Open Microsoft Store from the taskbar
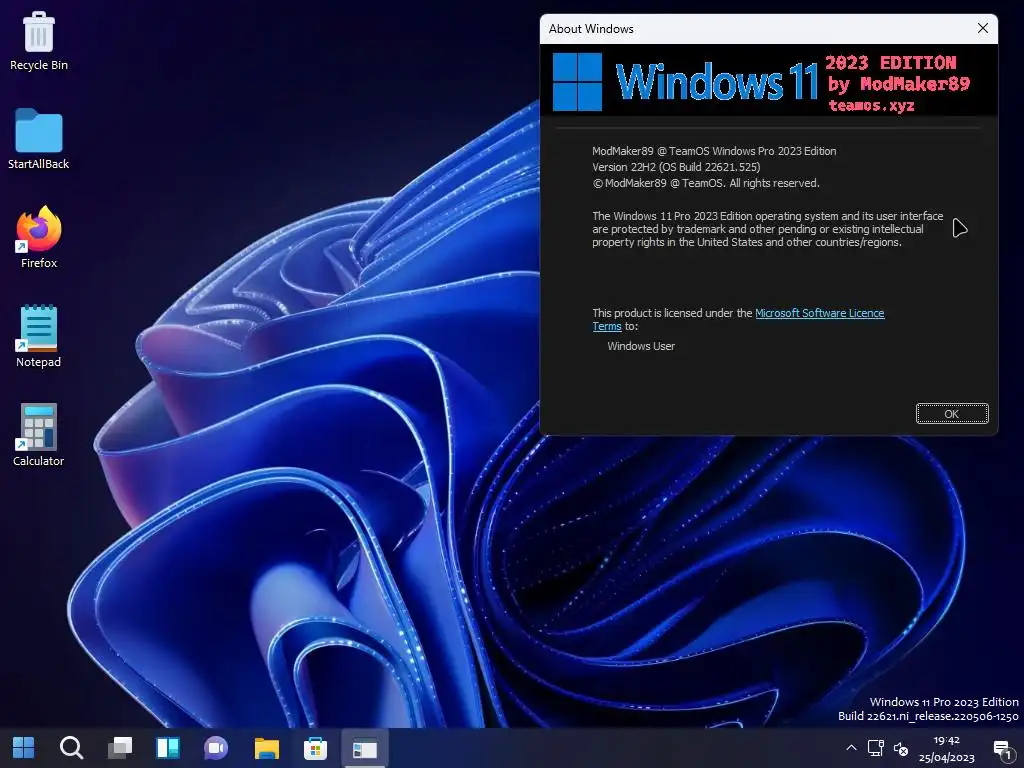This screenshot has width=1024, height=768. [x=315, y=748]
